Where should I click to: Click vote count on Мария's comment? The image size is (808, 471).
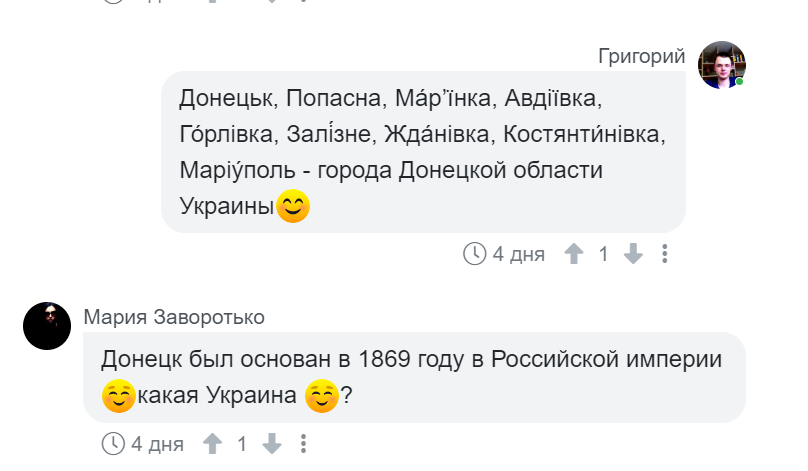coord(242,444)
